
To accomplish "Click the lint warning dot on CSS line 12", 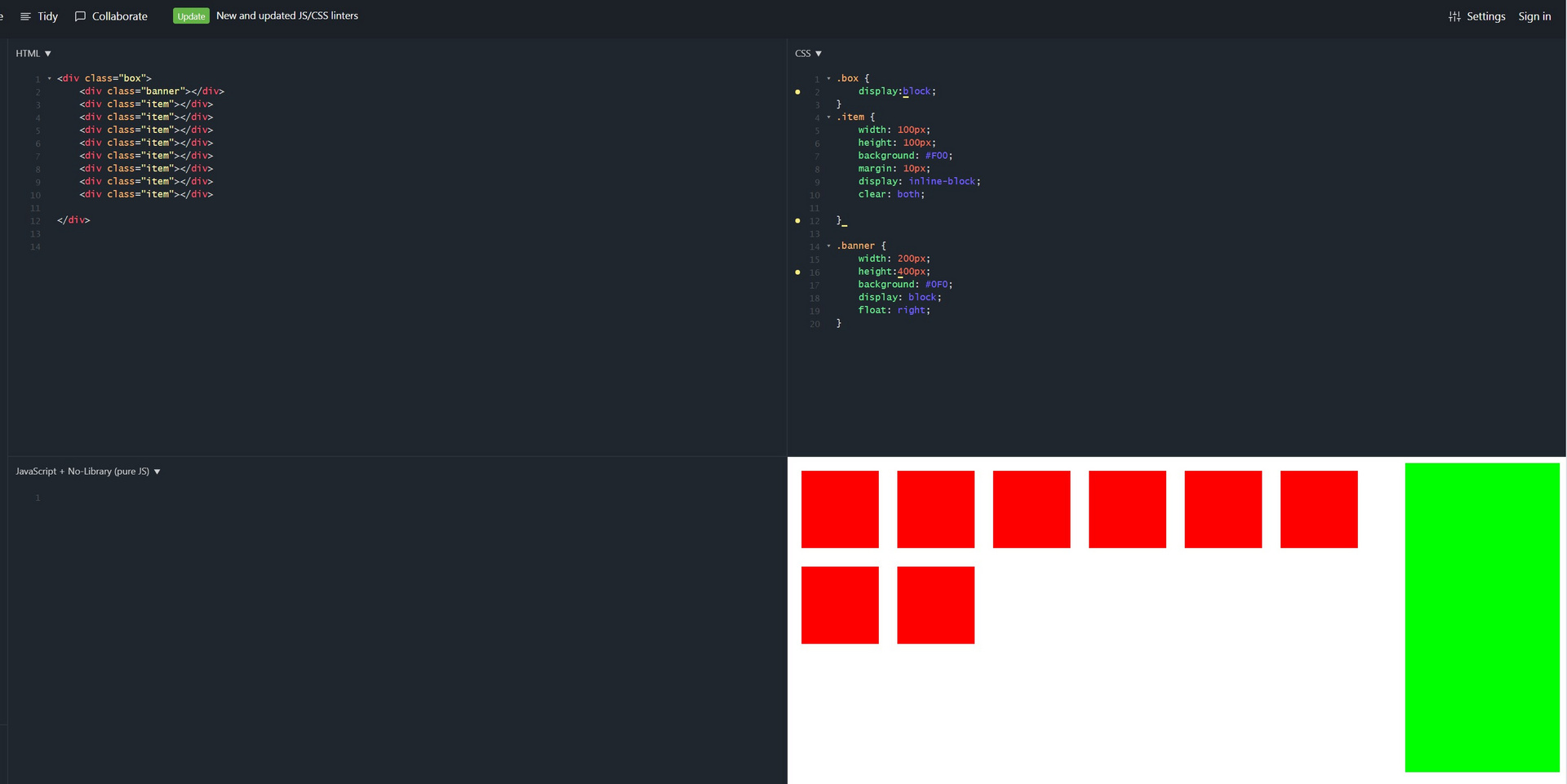I will pos(797,221).
